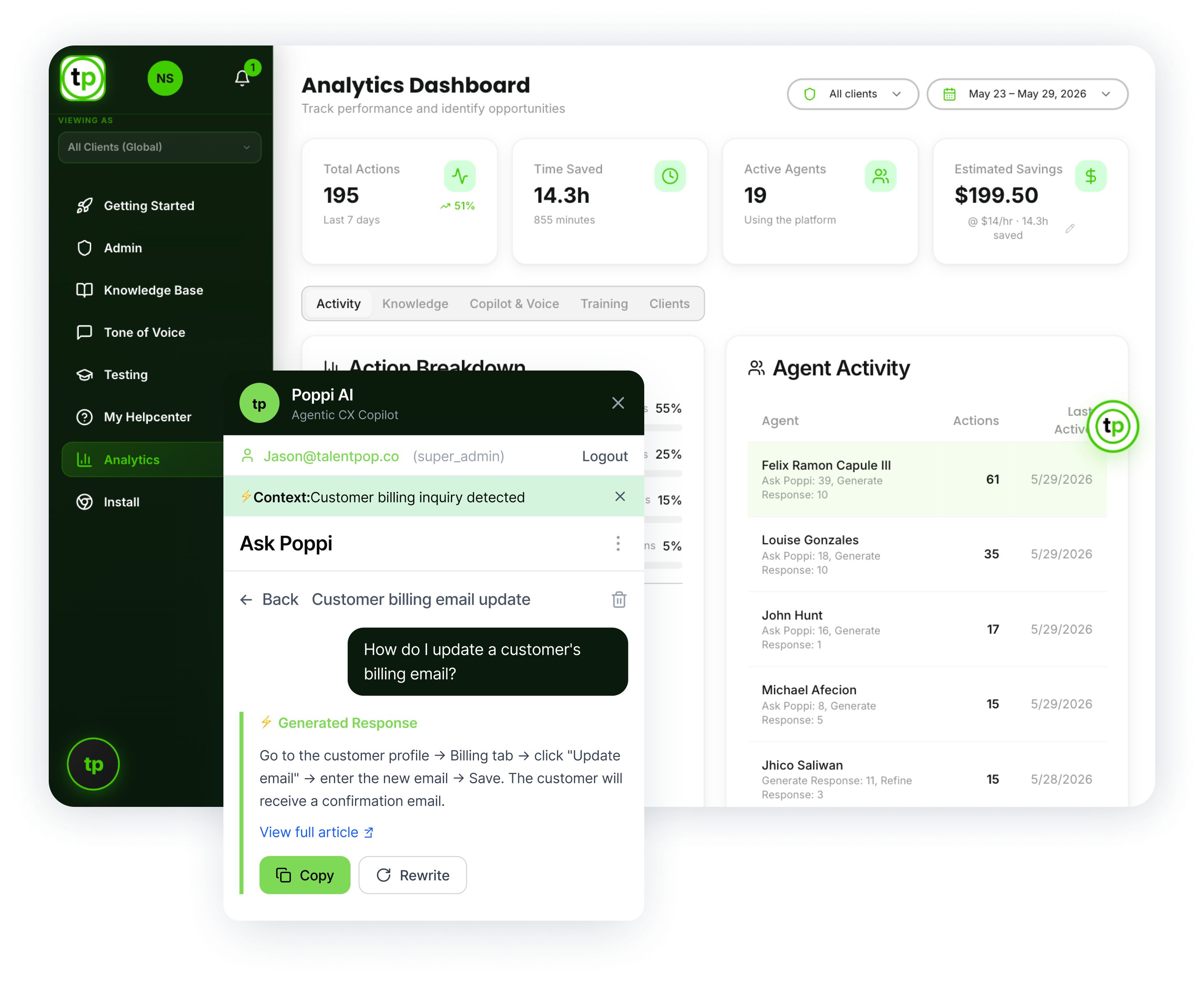Select John Hunt agent row

click(x=927, y=629)
